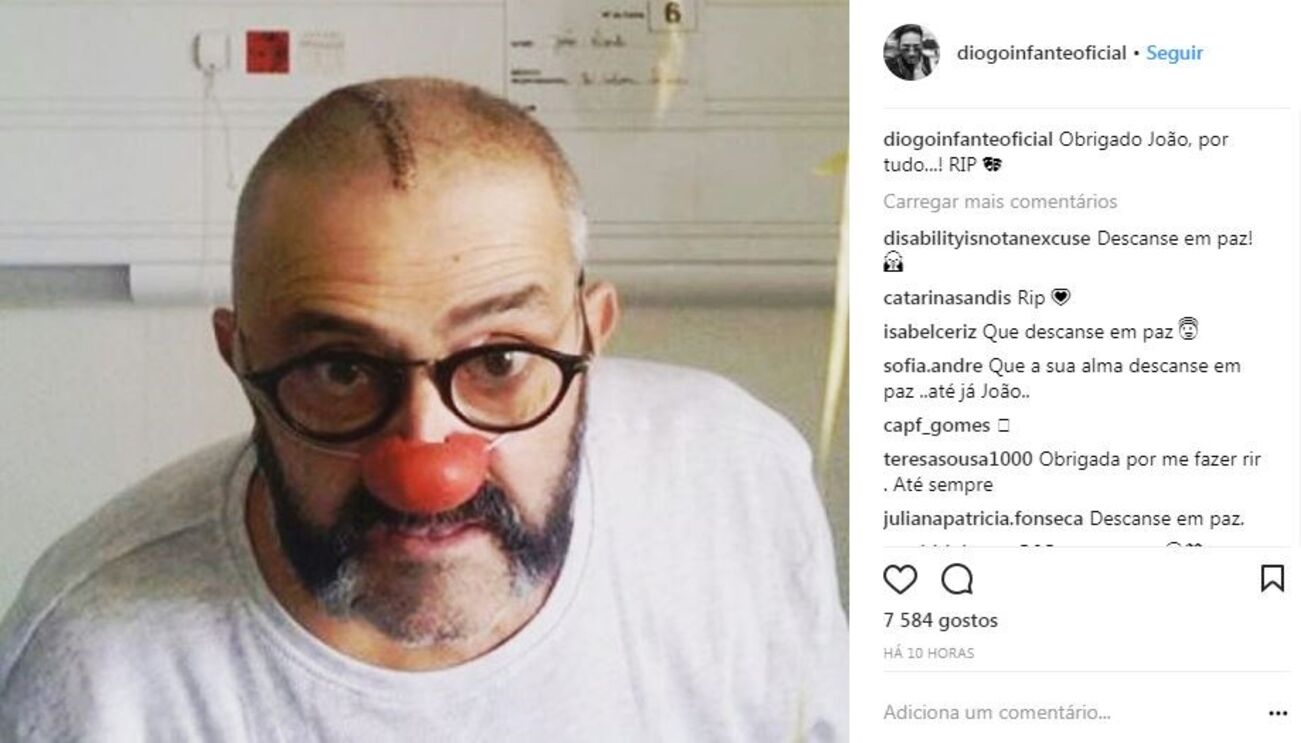Open teresasousa1000 profile link
Viewport: 1301px width, 743px height.
(959, 460)
